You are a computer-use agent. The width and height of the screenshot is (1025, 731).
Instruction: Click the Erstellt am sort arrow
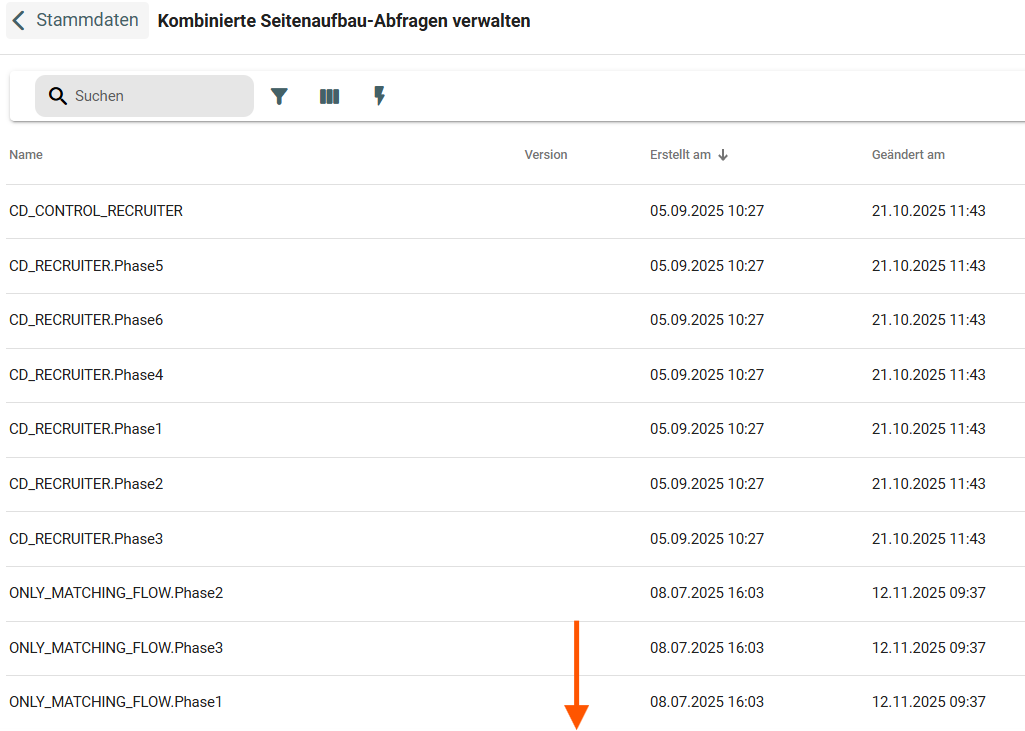(723, 155)
